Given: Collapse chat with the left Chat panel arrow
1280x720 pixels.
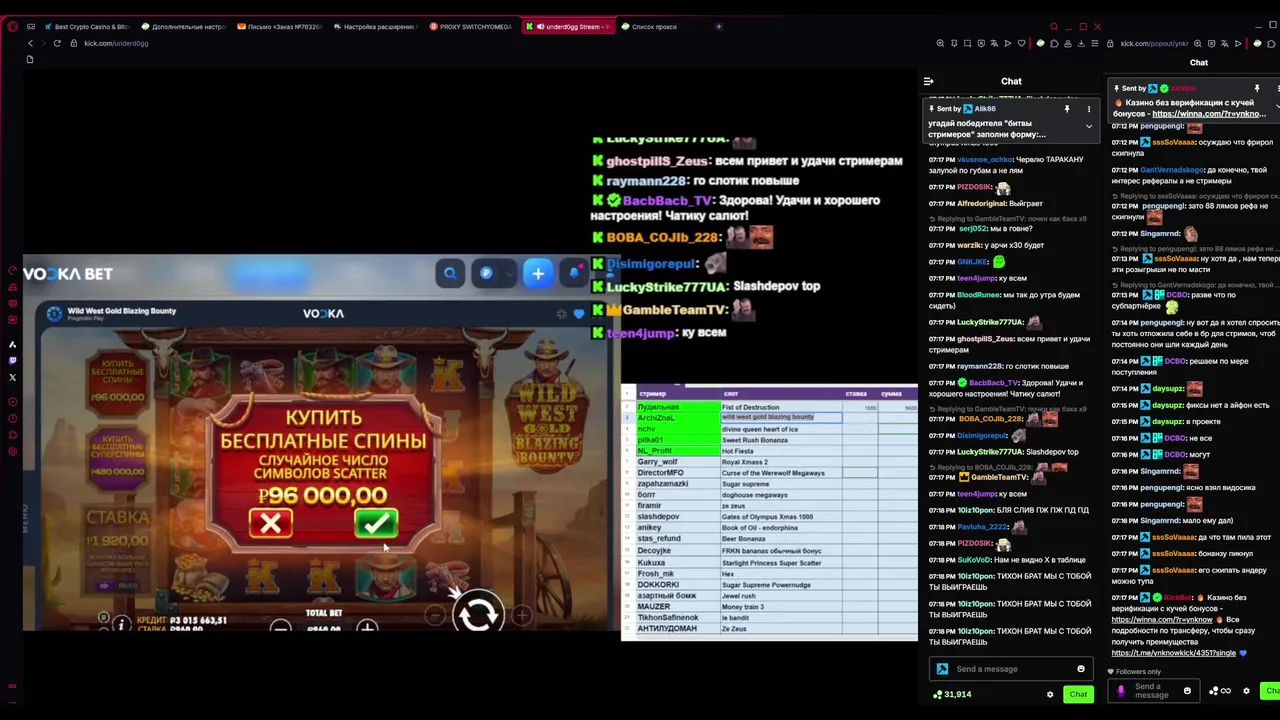Looking at the screenshot, I should (x=928, y=81).
